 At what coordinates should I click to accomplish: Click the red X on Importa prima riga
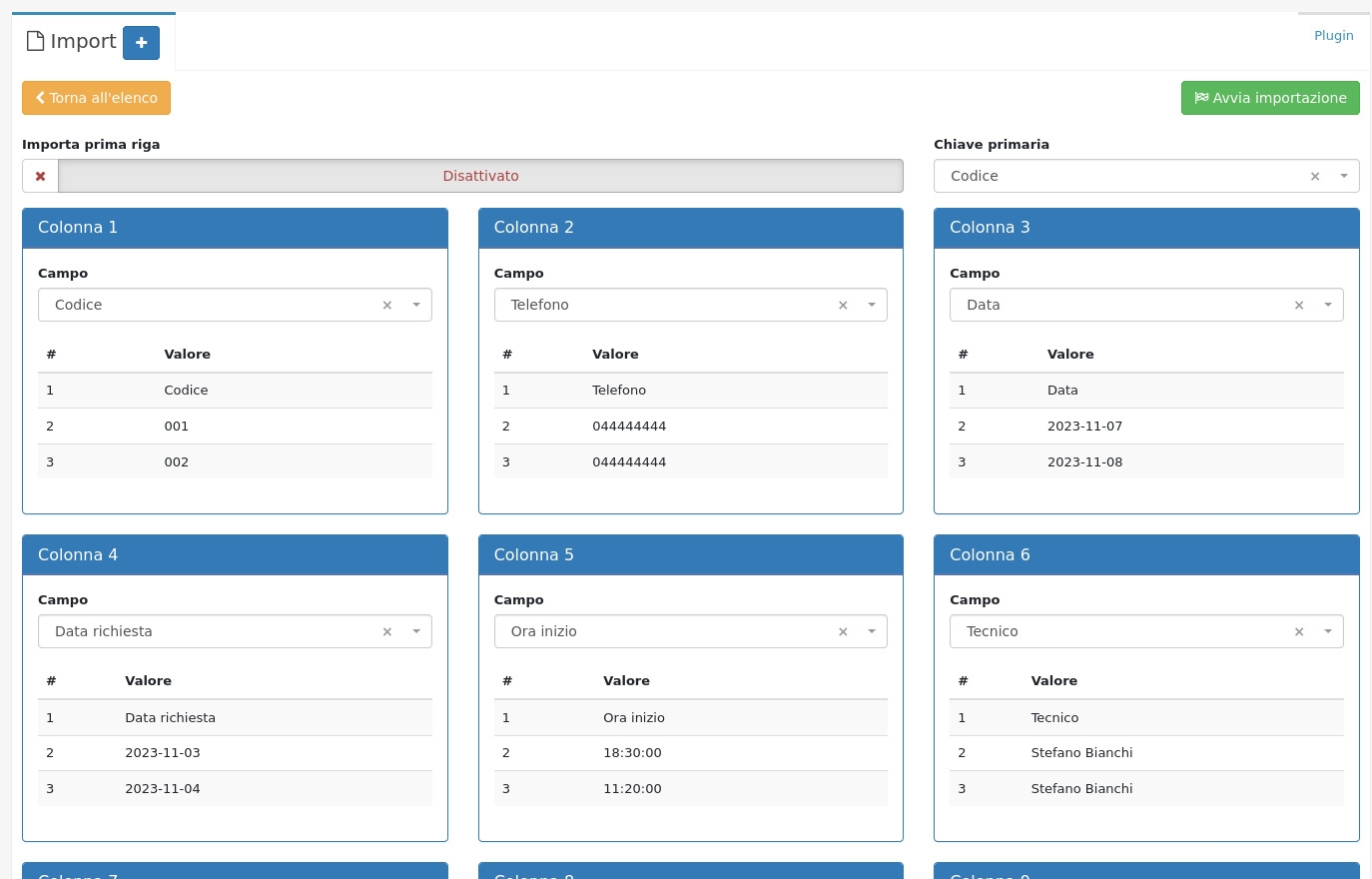pos(41,177)
